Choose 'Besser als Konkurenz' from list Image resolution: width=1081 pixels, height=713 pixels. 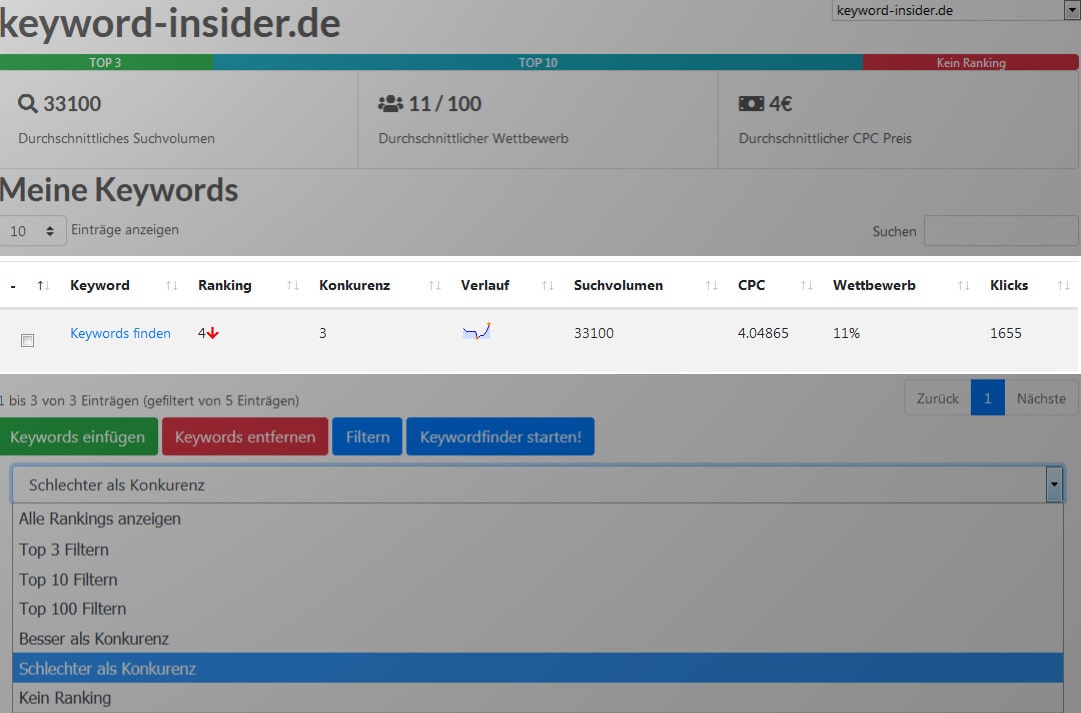(x=94, y=639)
